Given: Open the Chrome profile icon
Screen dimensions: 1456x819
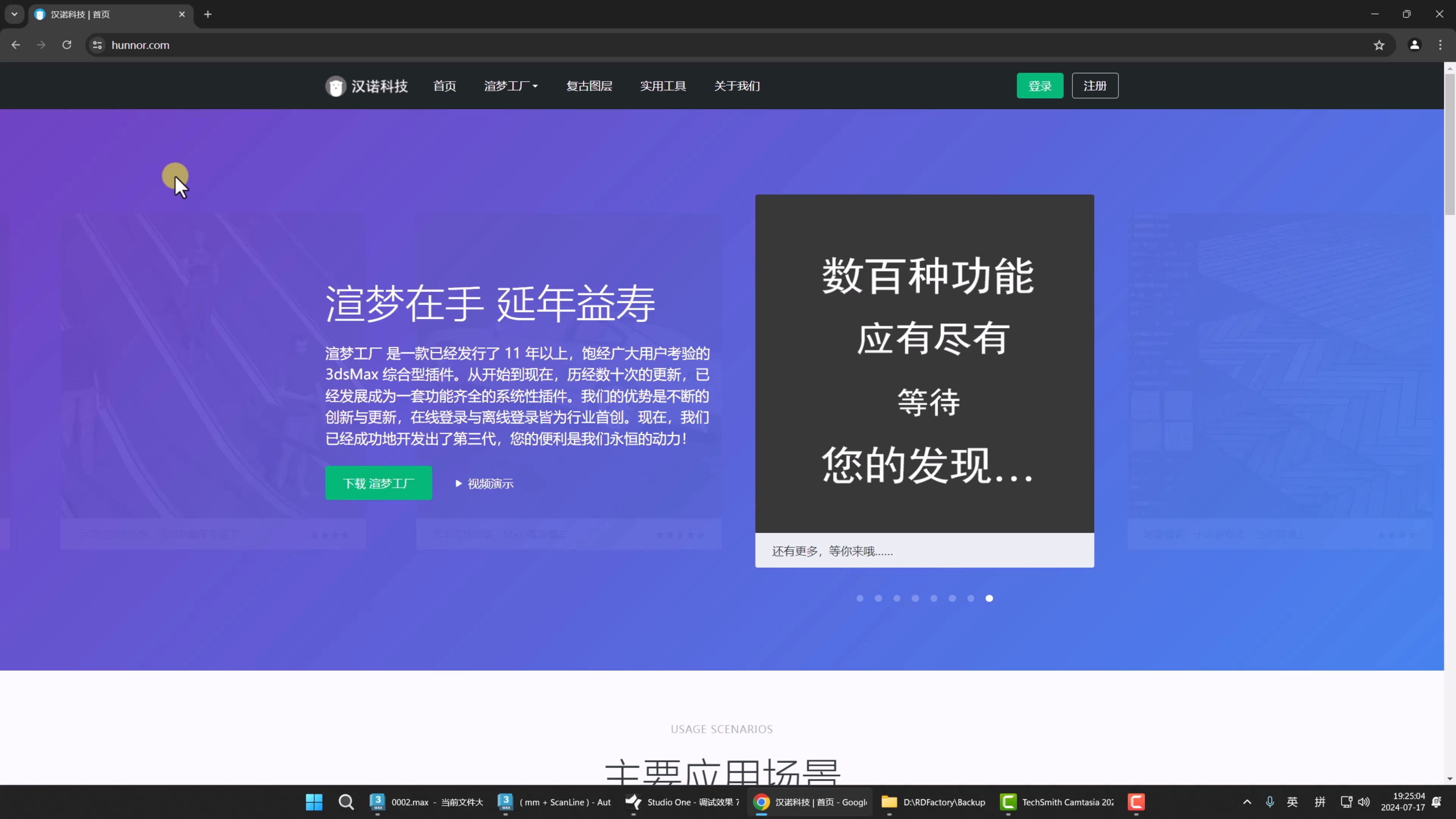Looking at the screenshot, I should pyautogui.click(x=1414, y=45).
